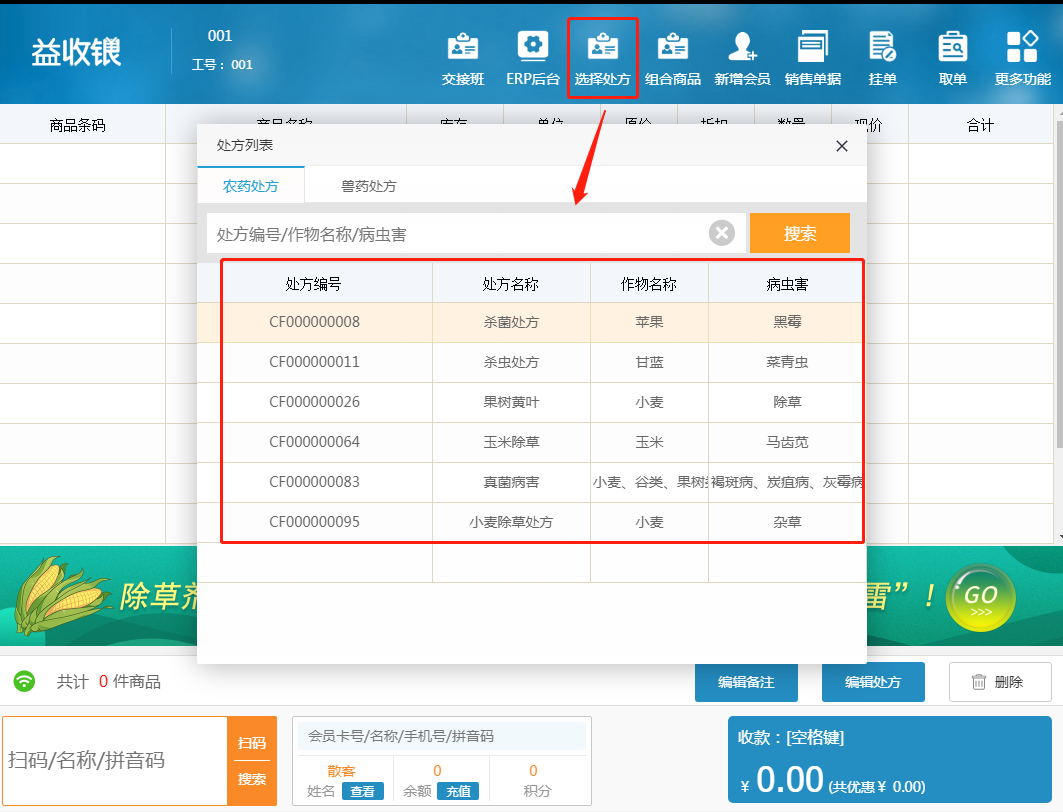Click the 编辑处方 button

point(872,682)
